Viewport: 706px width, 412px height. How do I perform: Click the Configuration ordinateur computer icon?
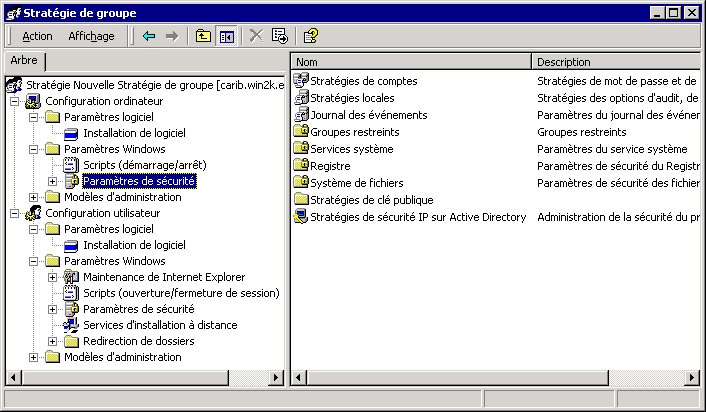[x=33, y=101]
